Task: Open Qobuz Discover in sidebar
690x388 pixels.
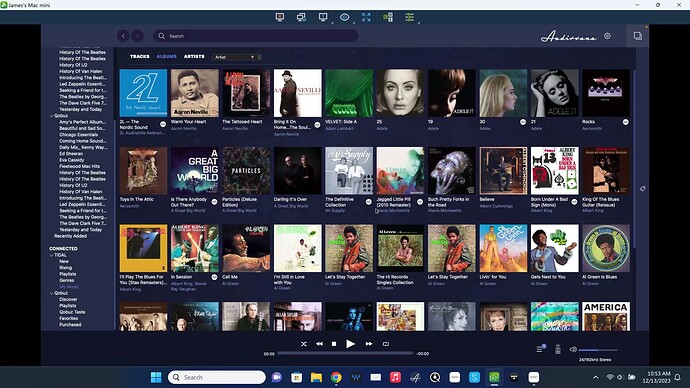Action: (68, 299)
